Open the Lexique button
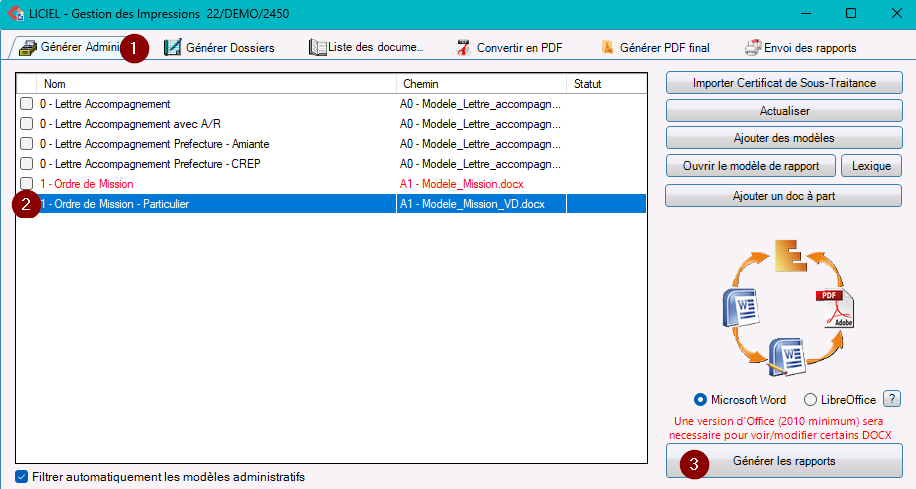 pyautogui.click(x=871, y=166)
